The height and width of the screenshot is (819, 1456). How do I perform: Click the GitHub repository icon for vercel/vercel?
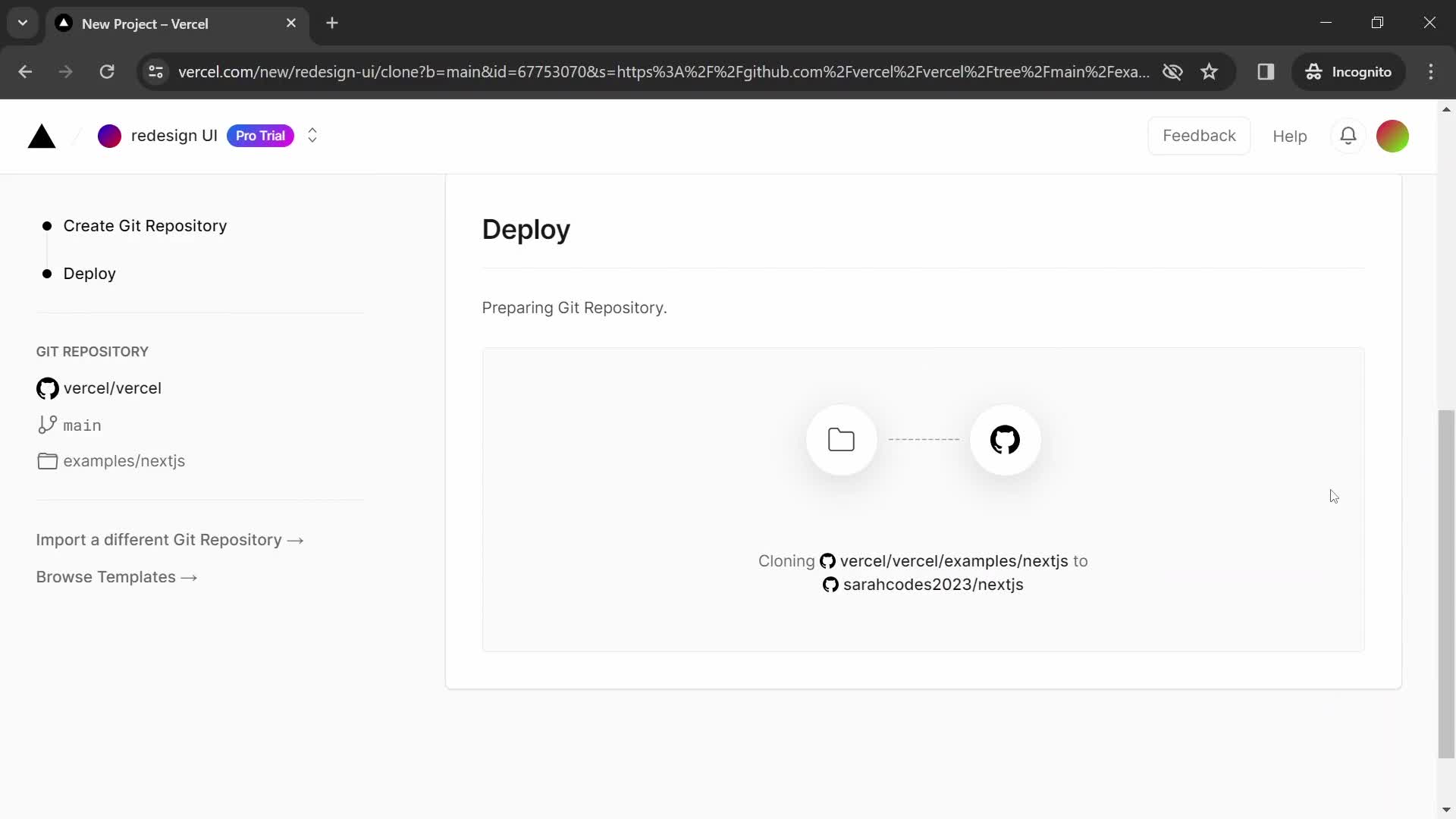pyautogui.click(x=47, y=388)
